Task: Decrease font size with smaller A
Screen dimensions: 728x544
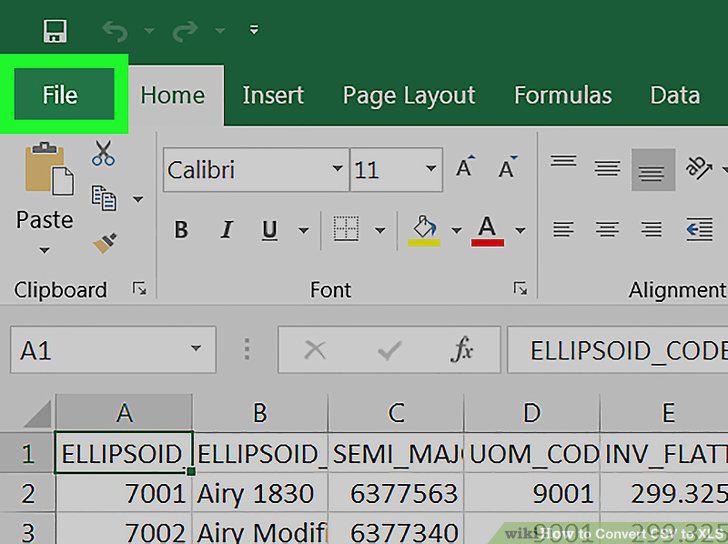Action: (508, 168)
